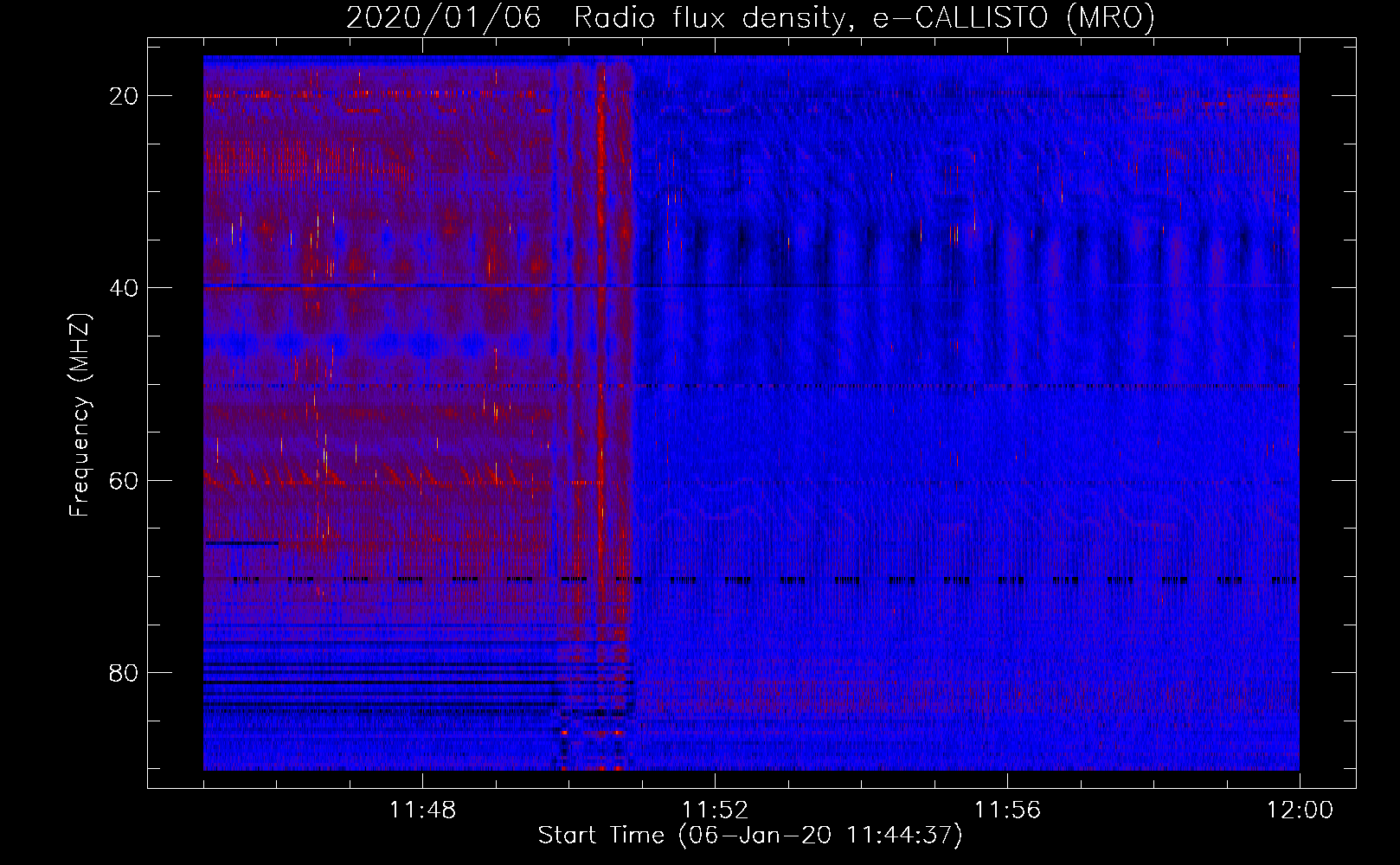Select the 'Frequency (MHZ)' axis label
1400x865 pixels.
coord(80,415)
